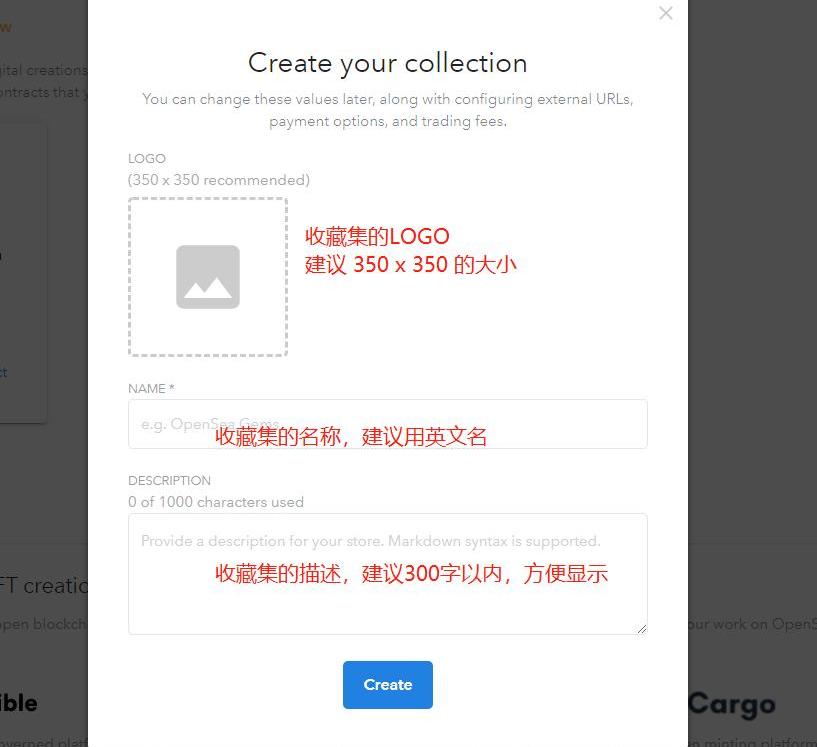Click the red annotation over the description box
Viewport: 817px width, 747px height.
[x=411, y=574]
